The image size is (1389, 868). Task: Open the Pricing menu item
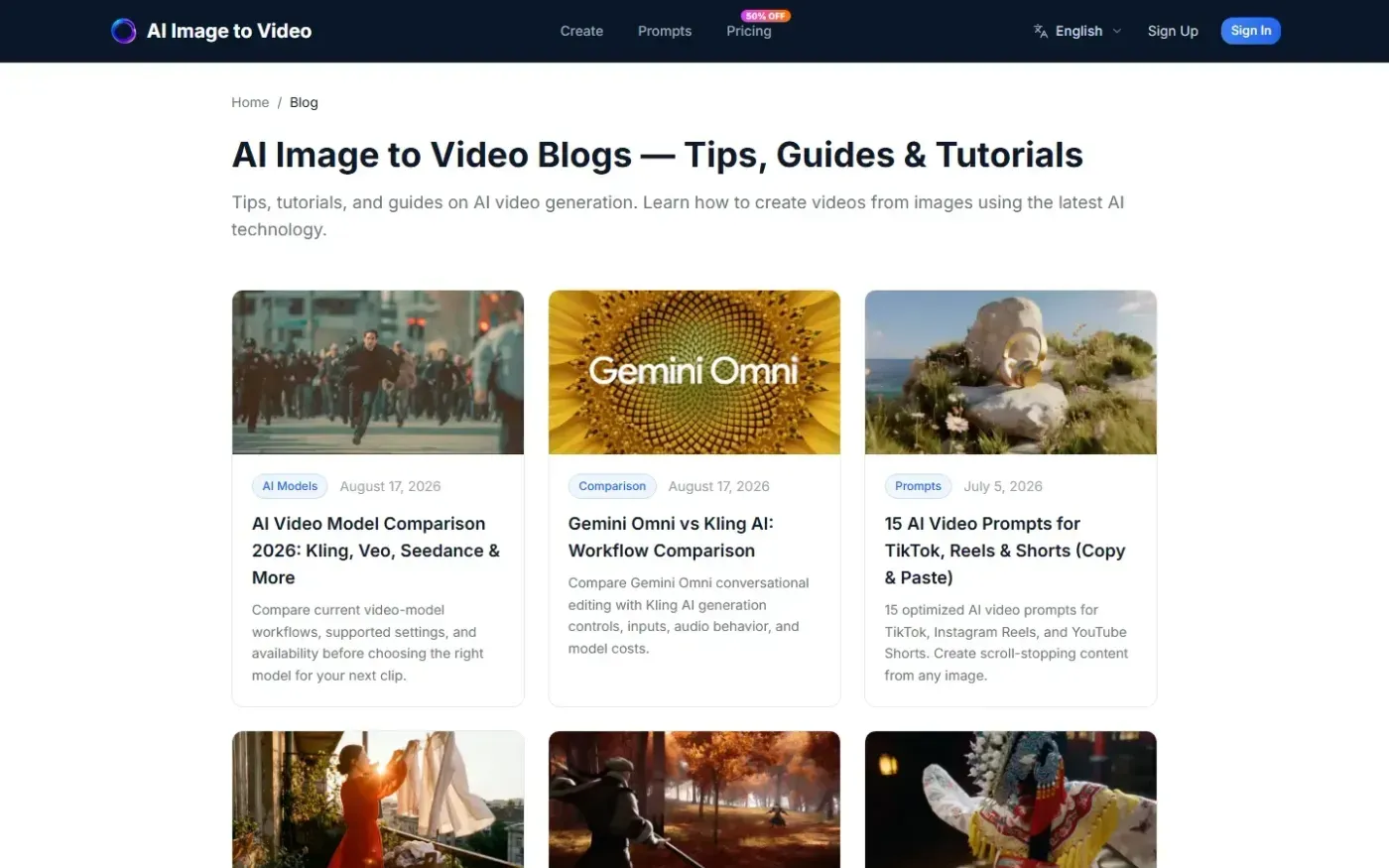[748, 32]
